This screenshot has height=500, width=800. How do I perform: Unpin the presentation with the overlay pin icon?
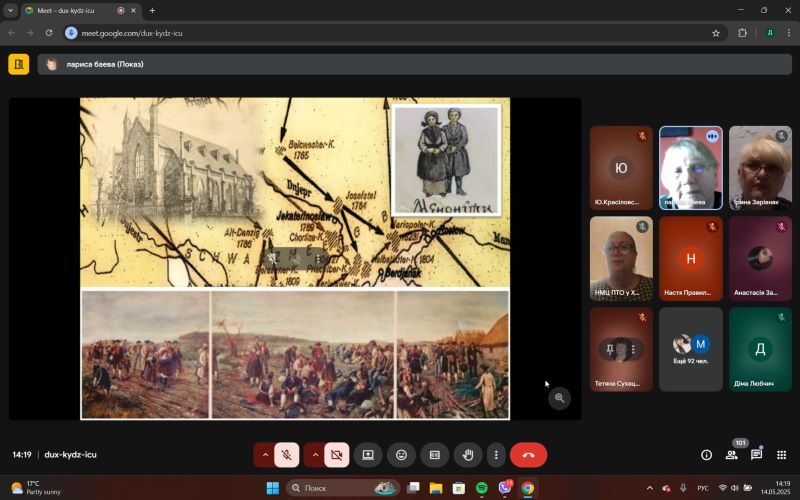[x=272, y=259]
